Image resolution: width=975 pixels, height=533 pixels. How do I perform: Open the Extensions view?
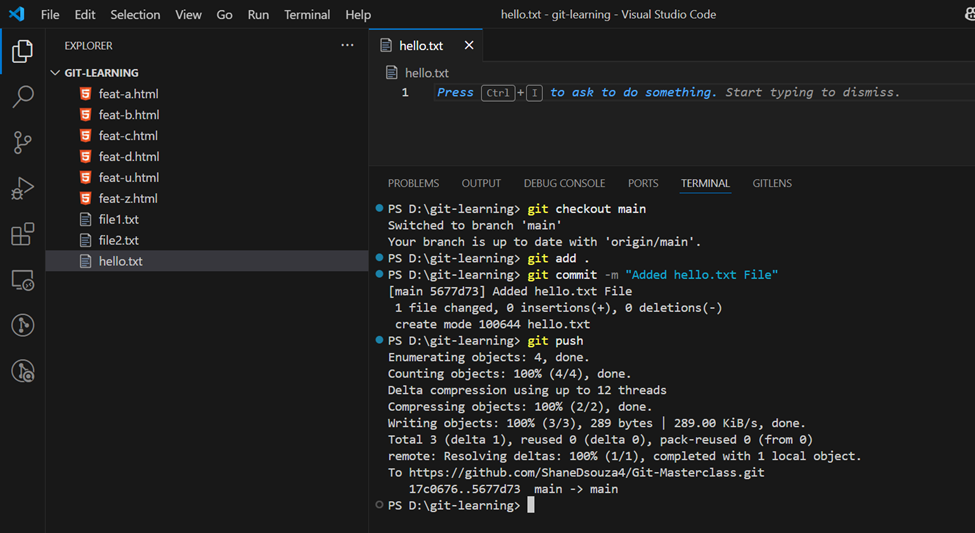tap(22, 234)
